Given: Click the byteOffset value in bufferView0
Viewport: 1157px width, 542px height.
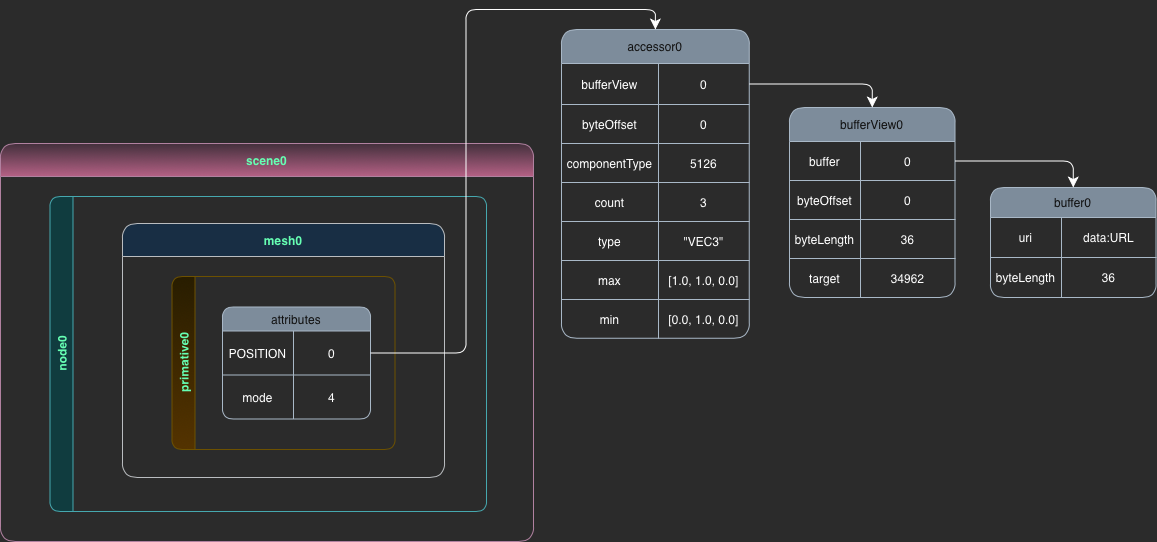Looking at the screenshot, I should (x=907, y=201).
